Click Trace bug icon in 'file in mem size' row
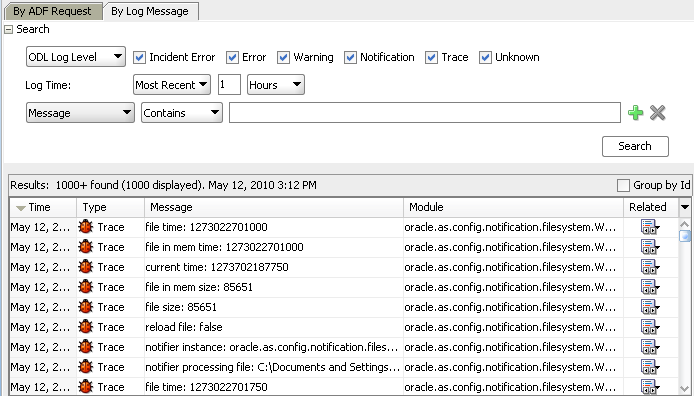The width and height of the screenshot is (694, 396). [x=86, y=287]
